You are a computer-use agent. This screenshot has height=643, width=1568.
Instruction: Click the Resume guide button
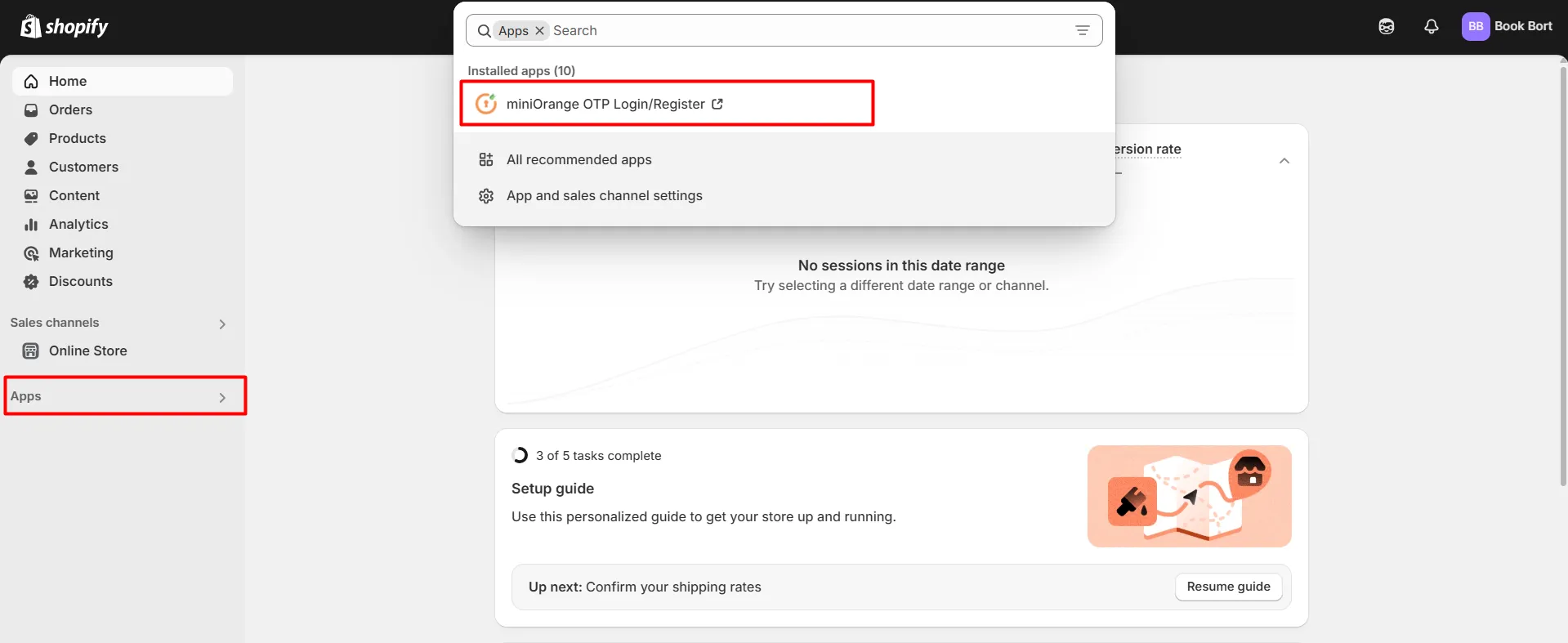click(x=1228, y=587)
